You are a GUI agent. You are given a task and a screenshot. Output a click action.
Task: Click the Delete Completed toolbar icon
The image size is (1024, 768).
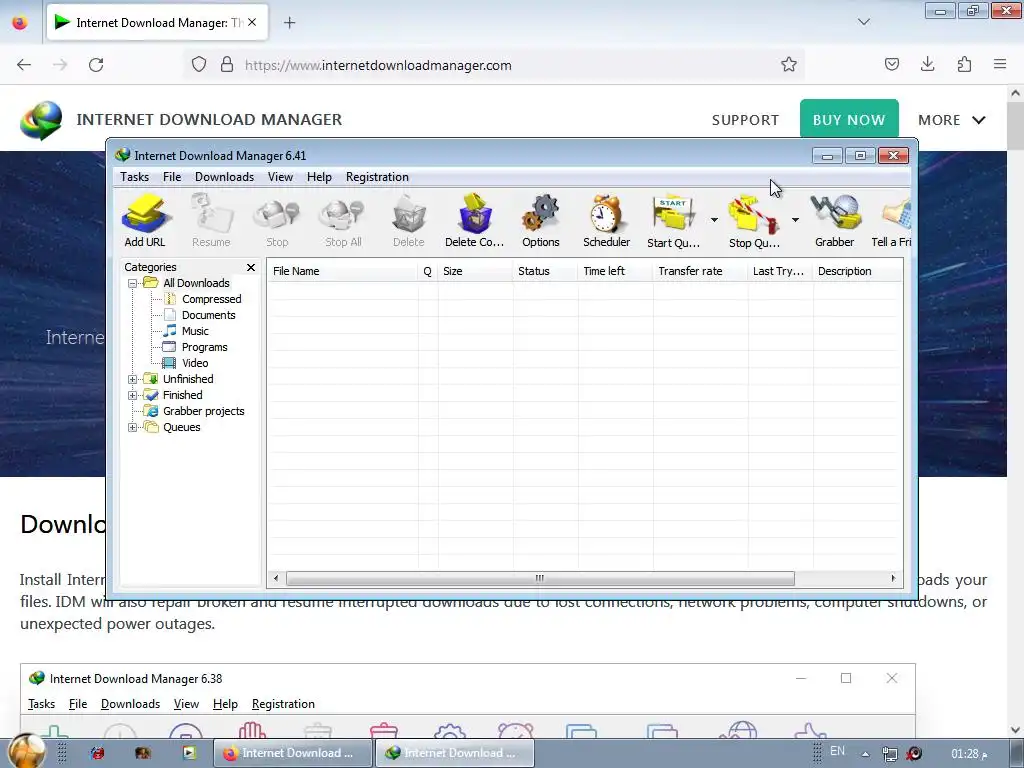point(474,221)
